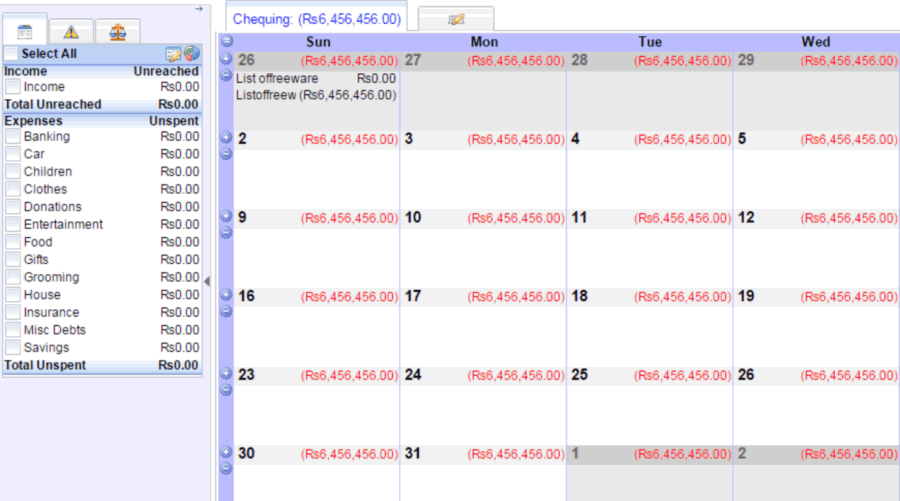Open the balance scales tab icon
Image resolution: width=900 pixels, height=501 pixels.
pyautogui.click(x=118, y=32)
